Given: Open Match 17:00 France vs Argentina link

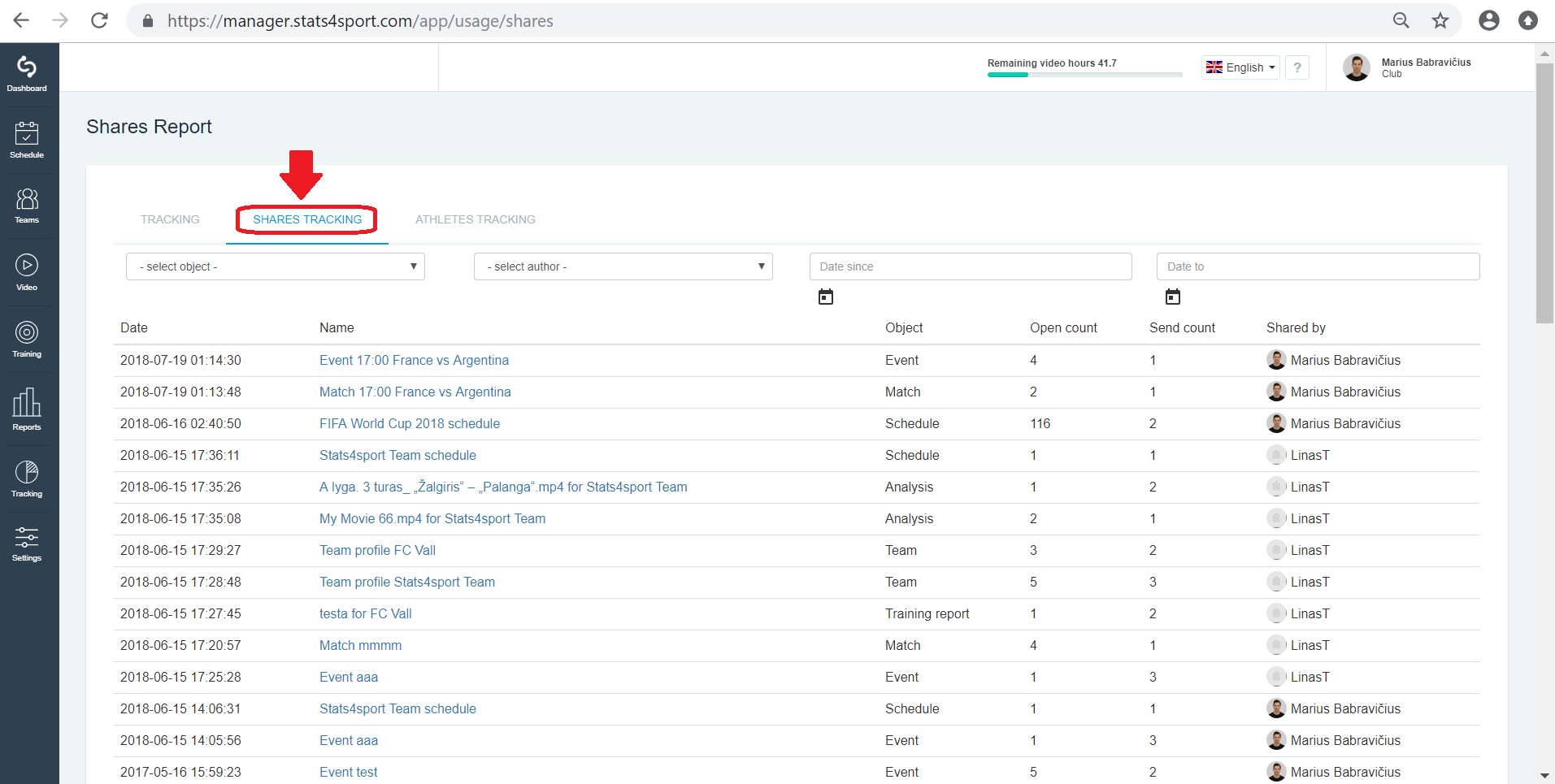Looking at the screenshot, I should click(x=415, y=392).
